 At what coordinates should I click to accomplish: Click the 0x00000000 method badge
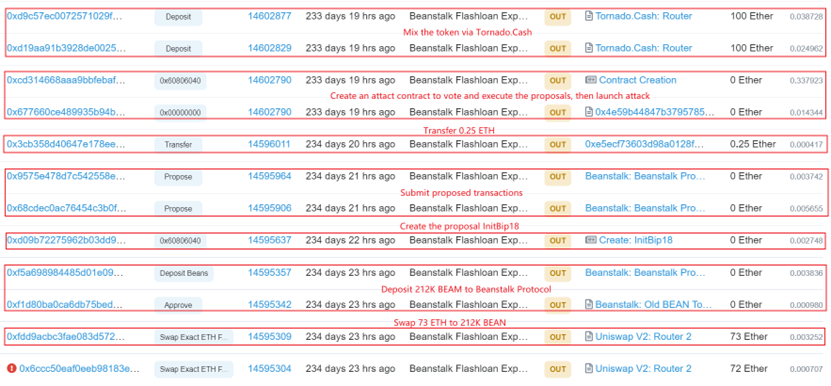(x=180, y=113)
